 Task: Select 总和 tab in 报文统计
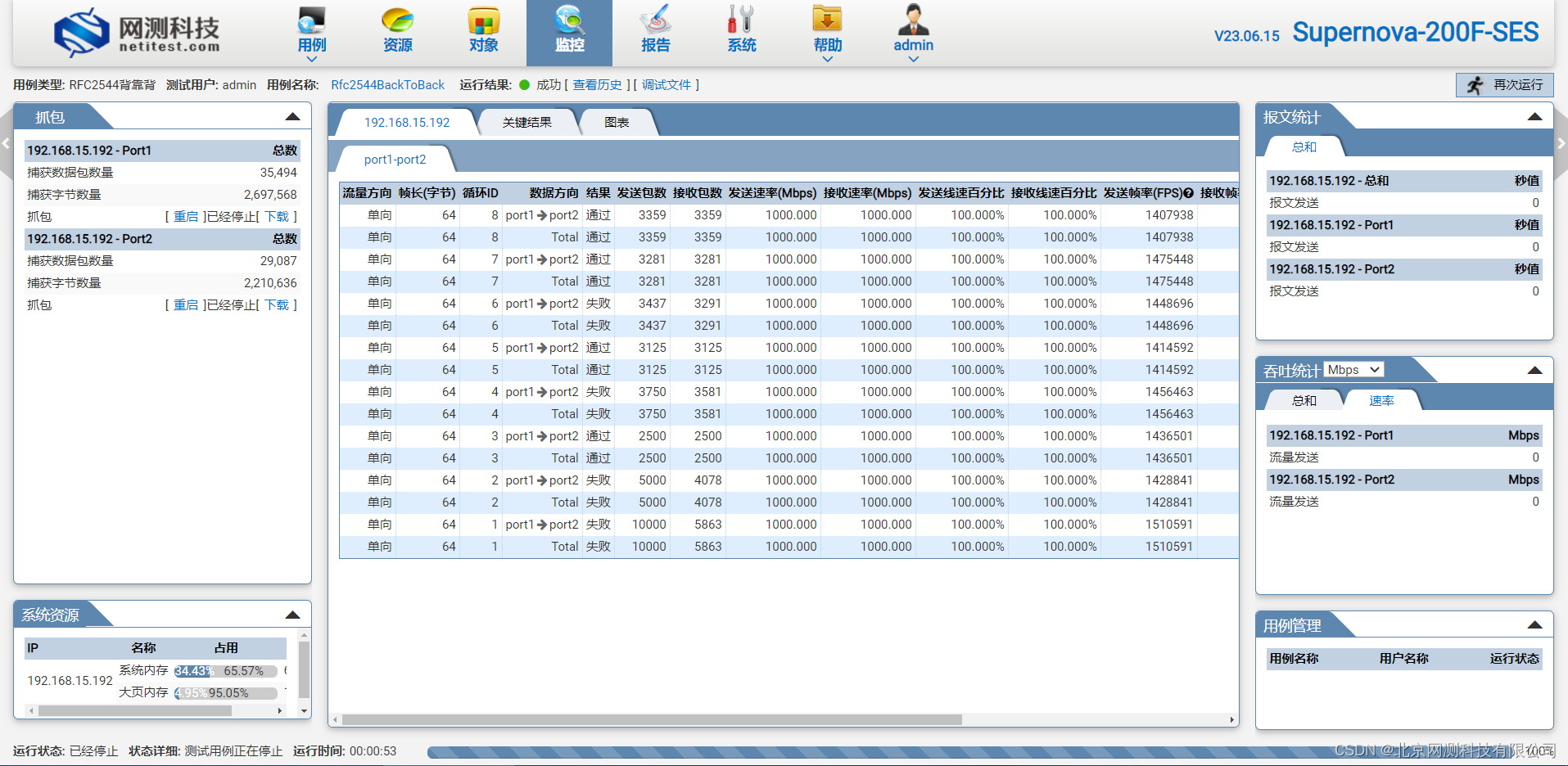click(x=1304, y=147)
